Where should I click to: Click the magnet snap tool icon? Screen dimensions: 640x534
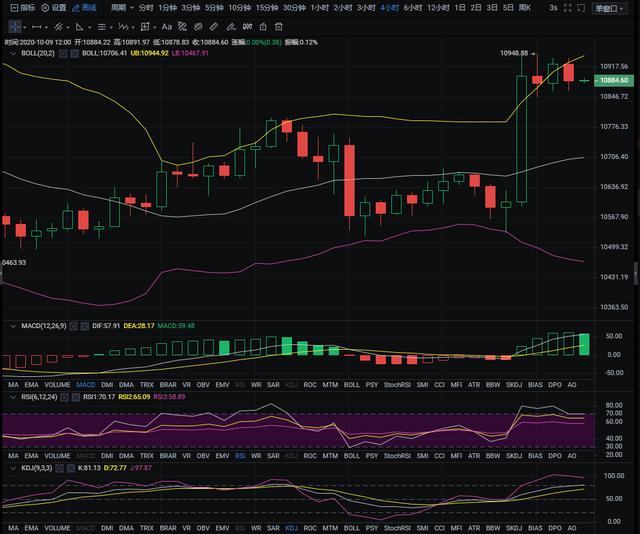click(x=247, y=27)
